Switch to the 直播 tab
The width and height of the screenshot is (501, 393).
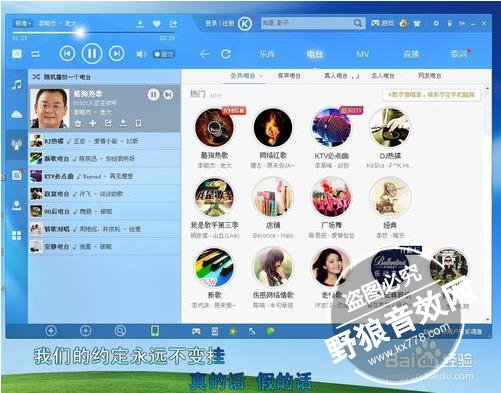coord(411,54)
